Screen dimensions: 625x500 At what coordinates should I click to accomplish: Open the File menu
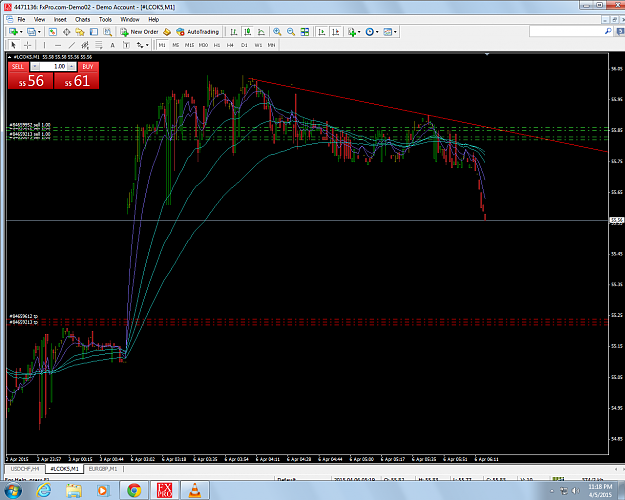click(21, 19)
